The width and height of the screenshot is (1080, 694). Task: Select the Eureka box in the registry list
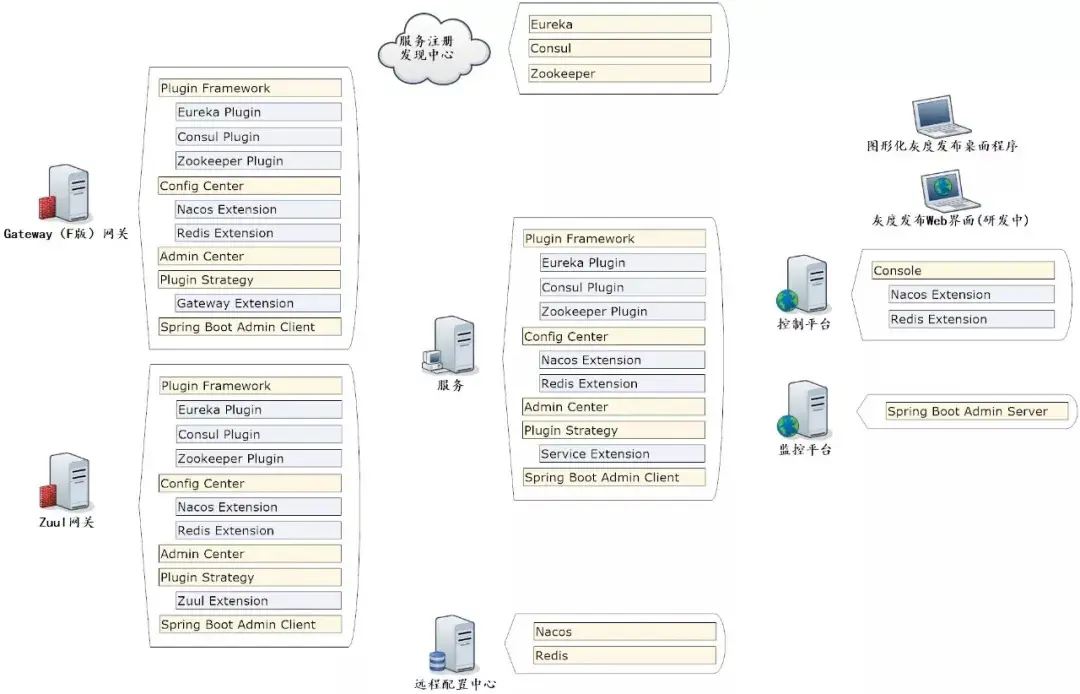(620, 24)
